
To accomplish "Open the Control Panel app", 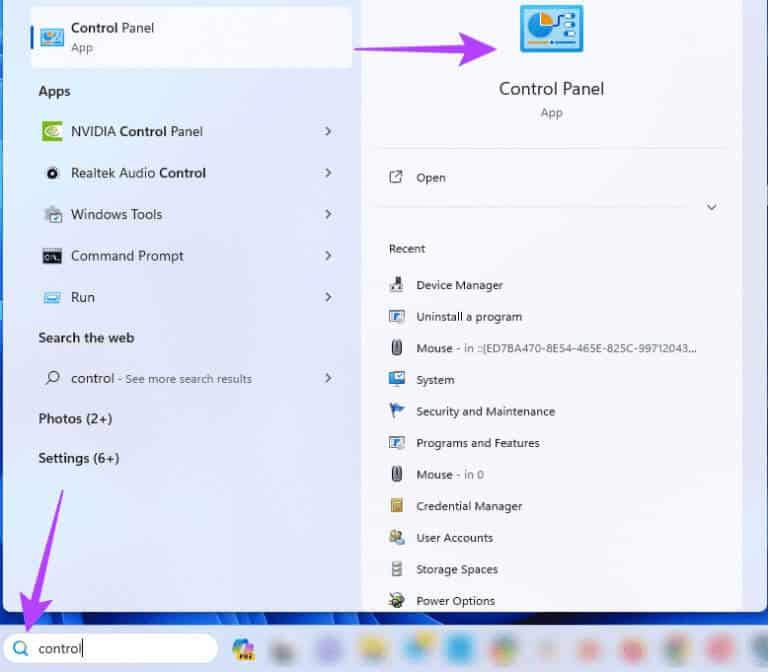I will [431, 177].
